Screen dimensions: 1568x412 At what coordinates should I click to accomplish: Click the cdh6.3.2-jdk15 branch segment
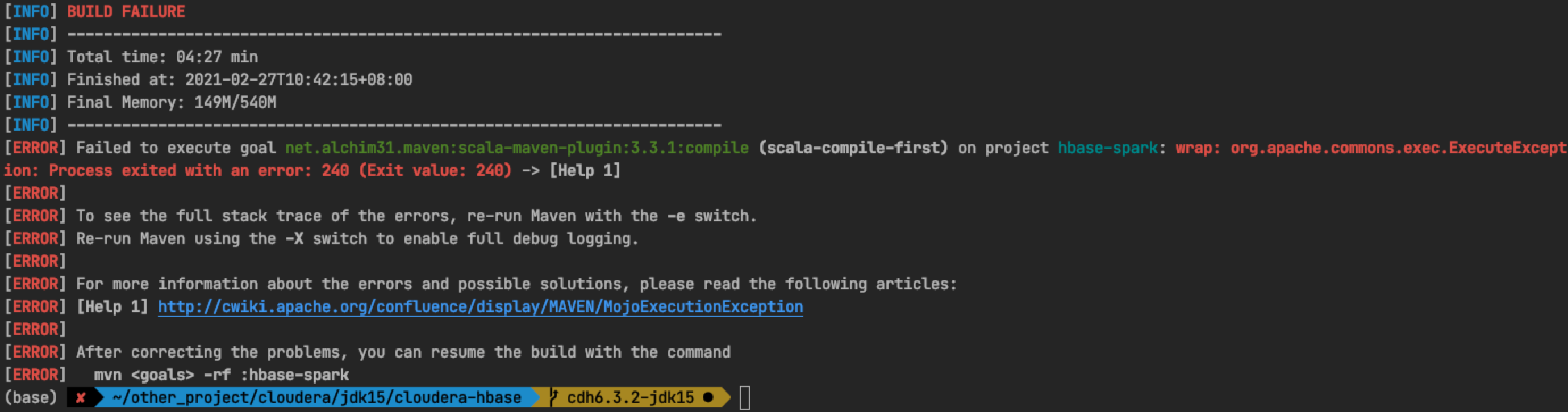click(x=630, y=398)
